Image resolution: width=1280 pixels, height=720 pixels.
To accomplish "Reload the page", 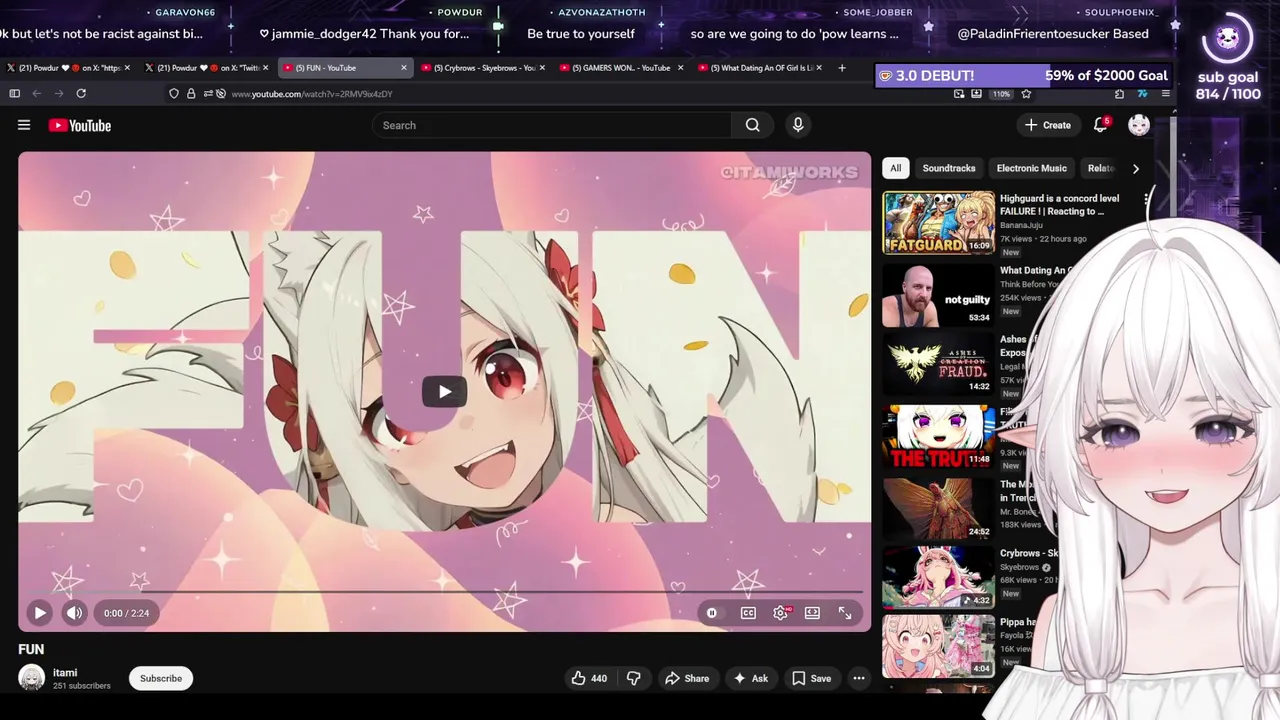I will [81, 93].
